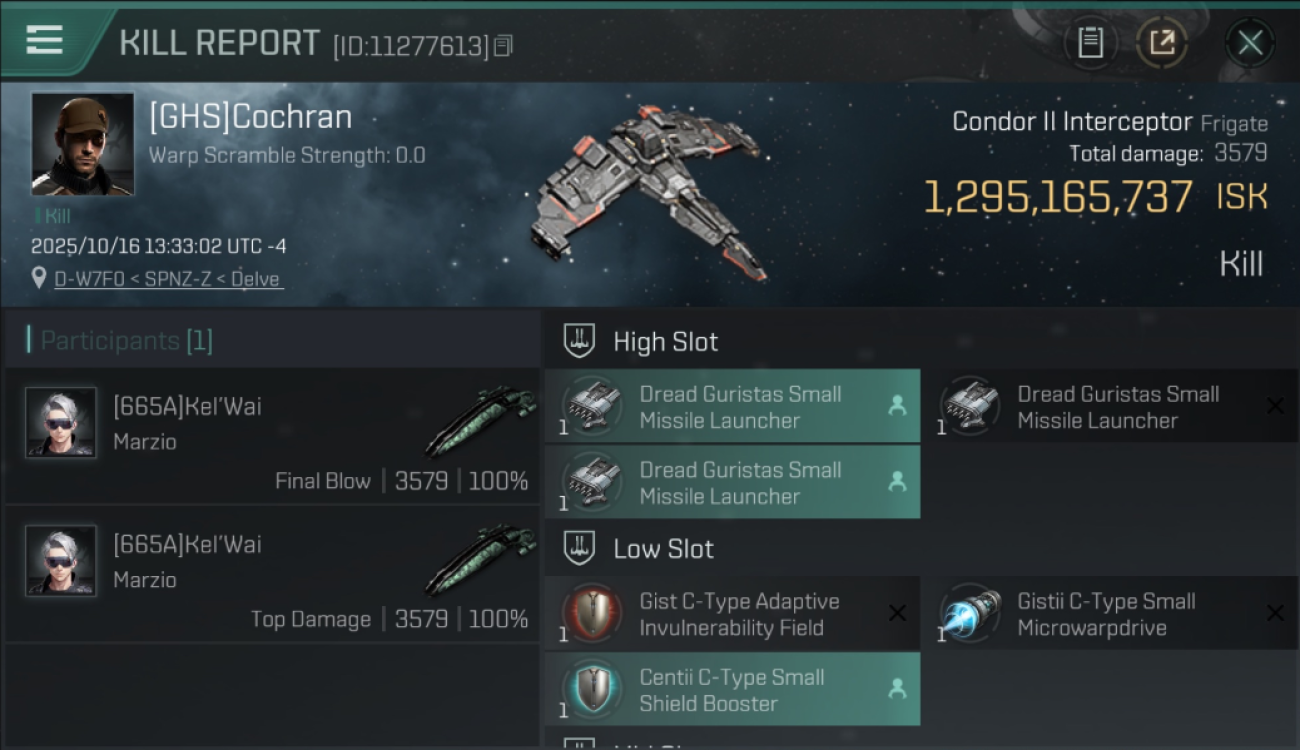Open Kel'Wai Final Blow portrait
The height and width of the screenshot is (750, 1300).
pos(61,423)
